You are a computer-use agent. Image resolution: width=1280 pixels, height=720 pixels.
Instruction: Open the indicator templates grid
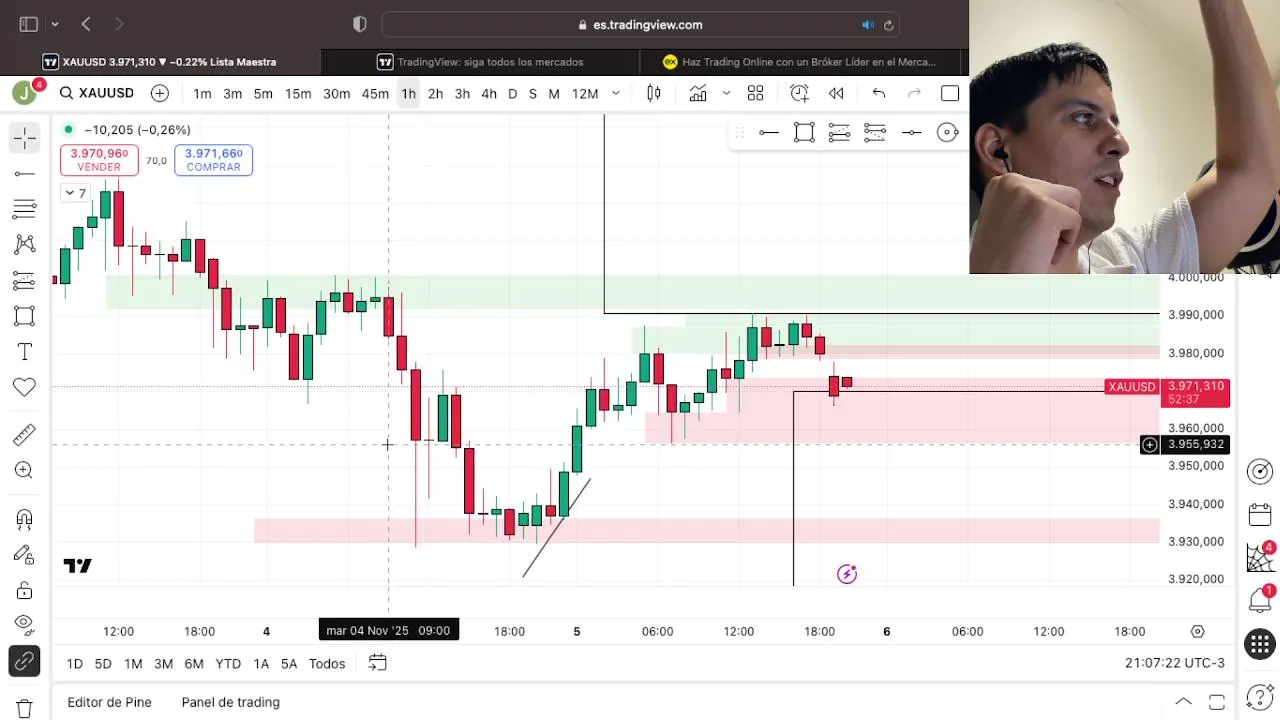click(756, 94)
